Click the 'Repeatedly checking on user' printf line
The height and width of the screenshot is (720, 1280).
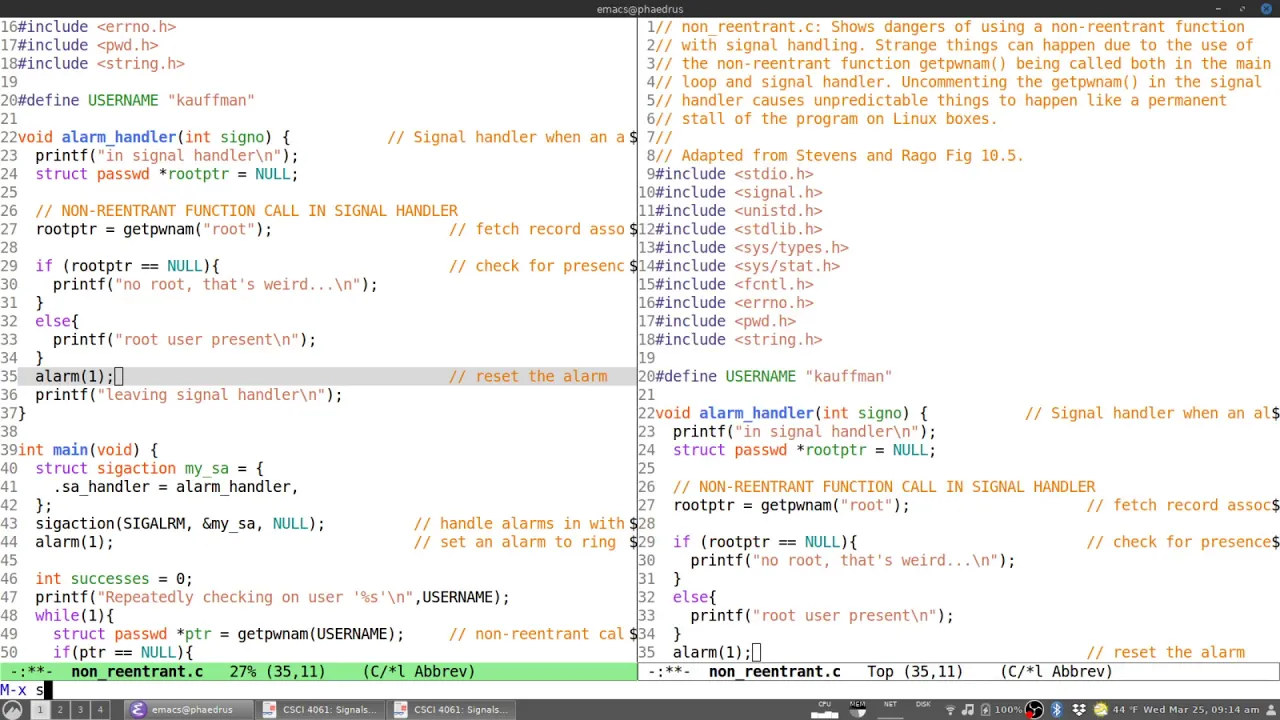click(272, 597)
